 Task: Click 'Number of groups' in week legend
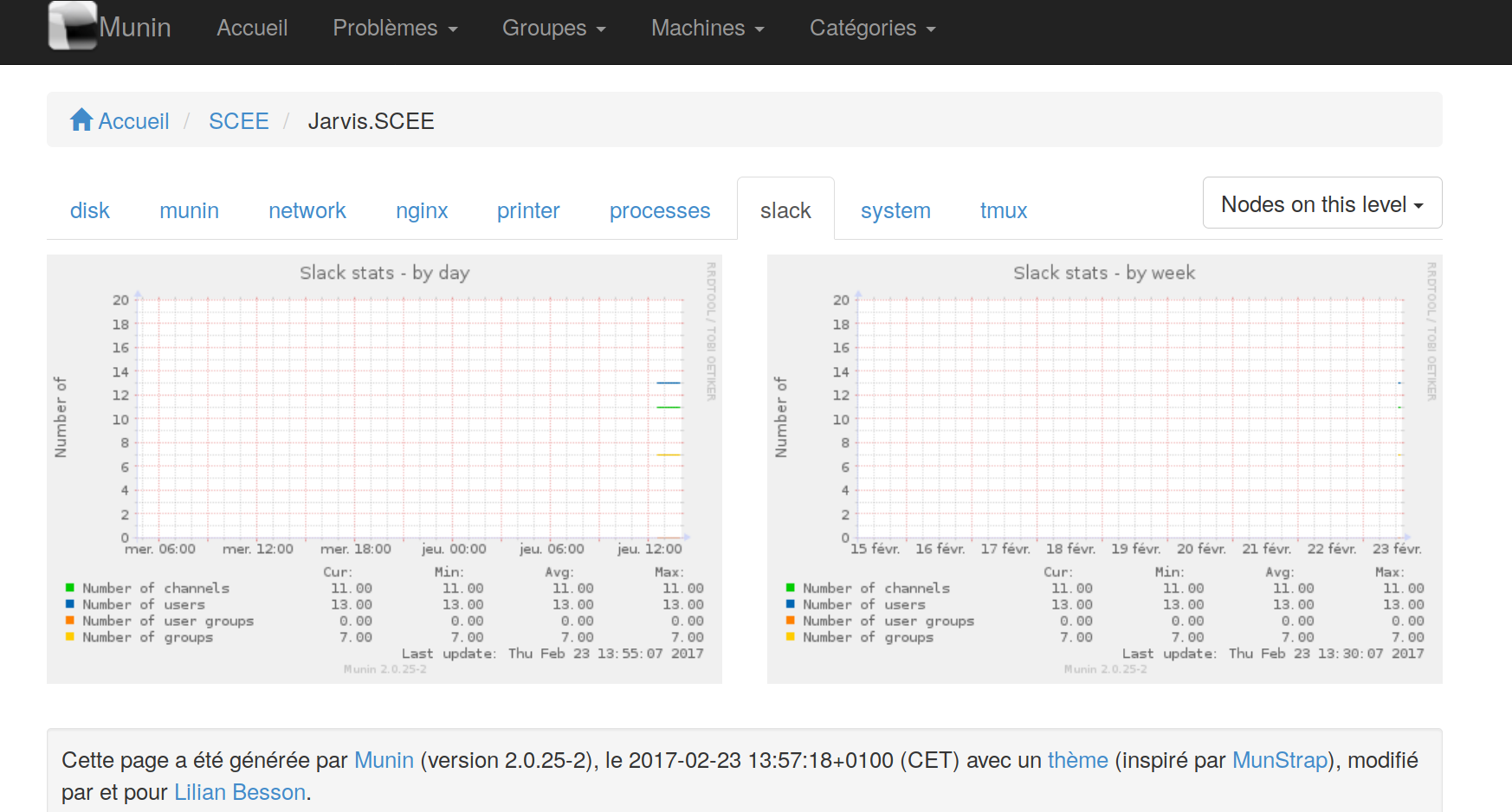pyautogui.click(x=869, y=637)
